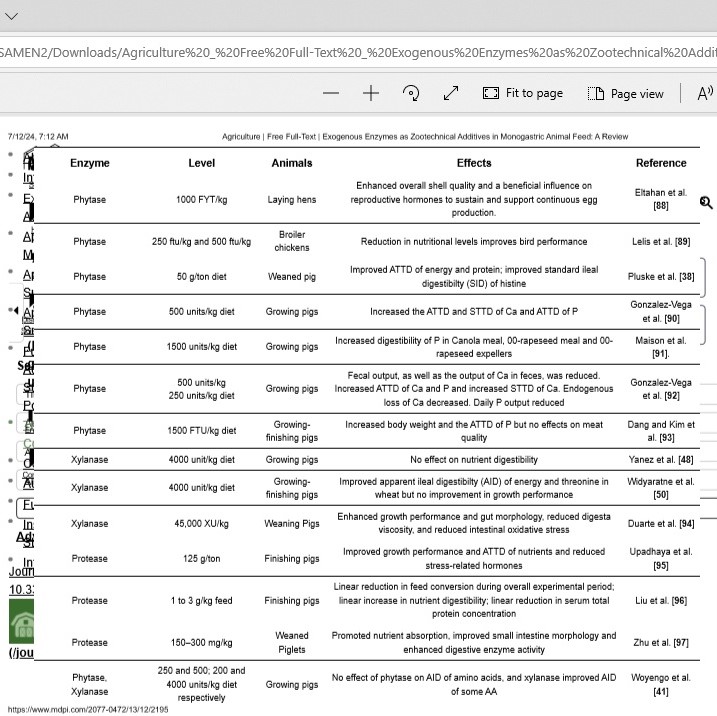The image size is (717, 716).
Task: Open the Page view option
Action: [x=626, y=93]
